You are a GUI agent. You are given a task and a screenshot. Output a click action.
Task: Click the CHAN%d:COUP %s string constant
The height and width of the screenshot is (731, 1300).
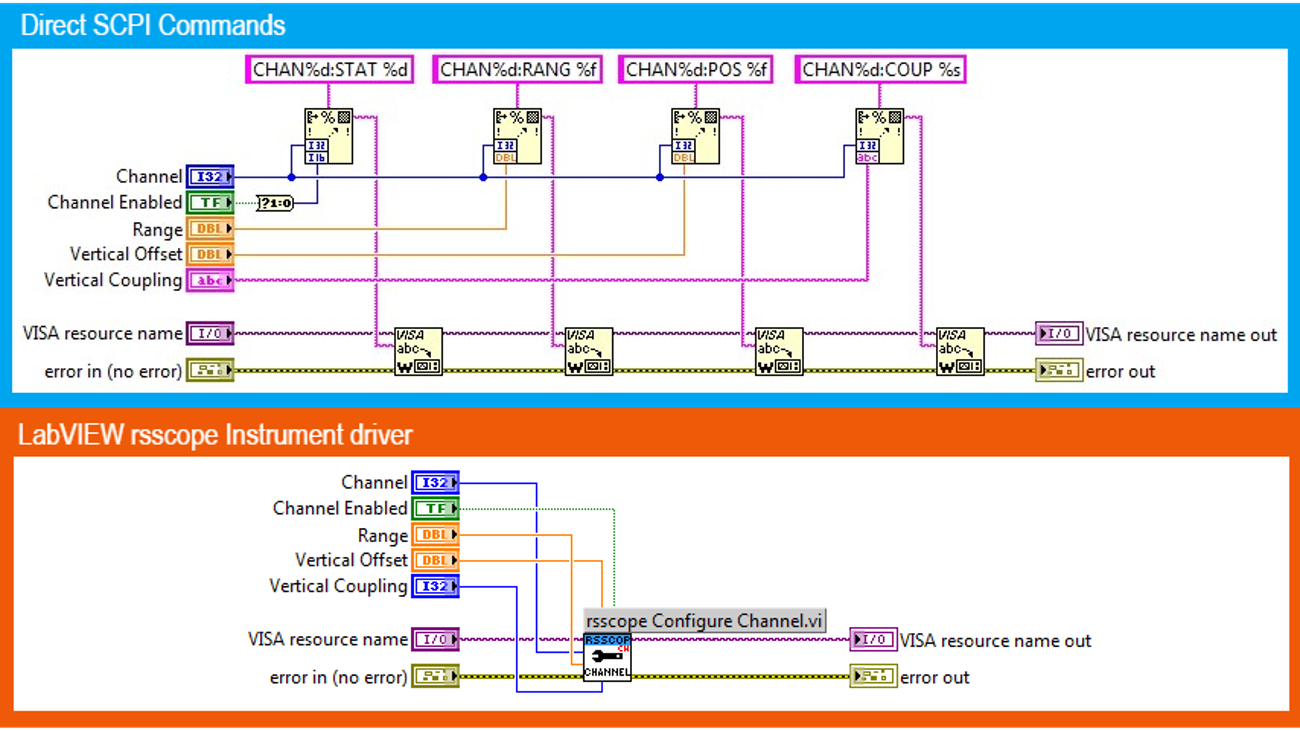pyautogui.click(x=881, y=70)
